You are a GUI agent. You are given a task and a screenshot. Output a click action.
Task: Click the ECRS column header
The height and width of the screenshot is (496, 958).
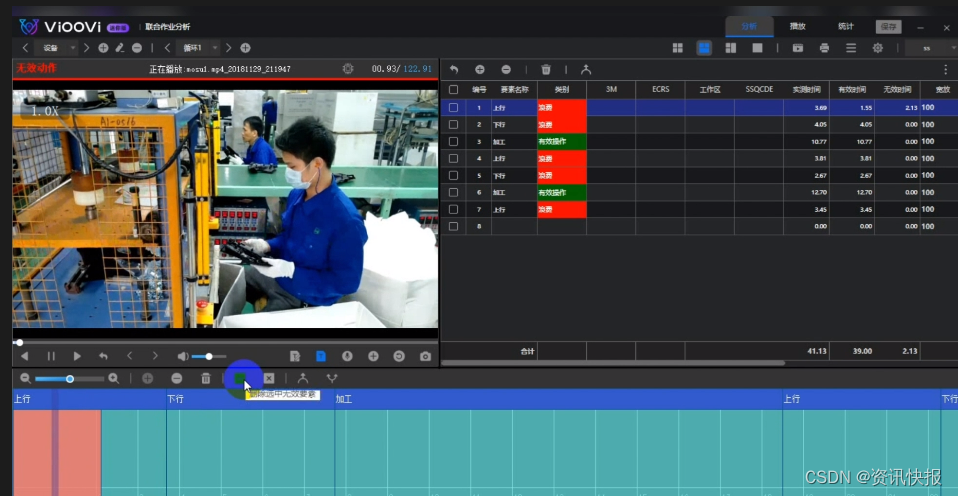click(x=660, y=89)
